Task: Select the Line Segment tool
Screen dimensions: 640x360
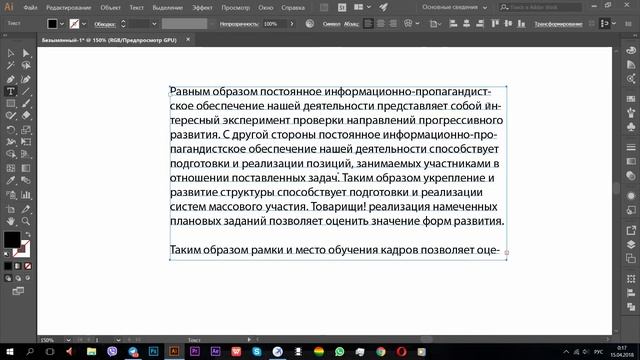Action: pos(26,91)
